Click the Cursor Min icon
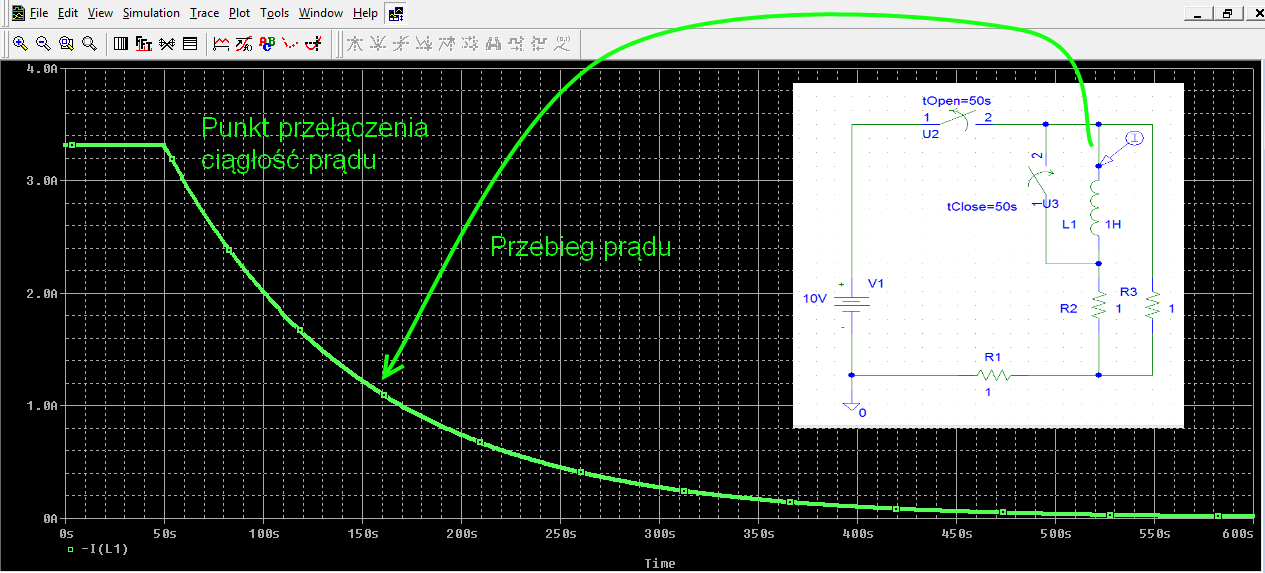This screenshot has width=1265, height=573. click(x=424, y=43)
